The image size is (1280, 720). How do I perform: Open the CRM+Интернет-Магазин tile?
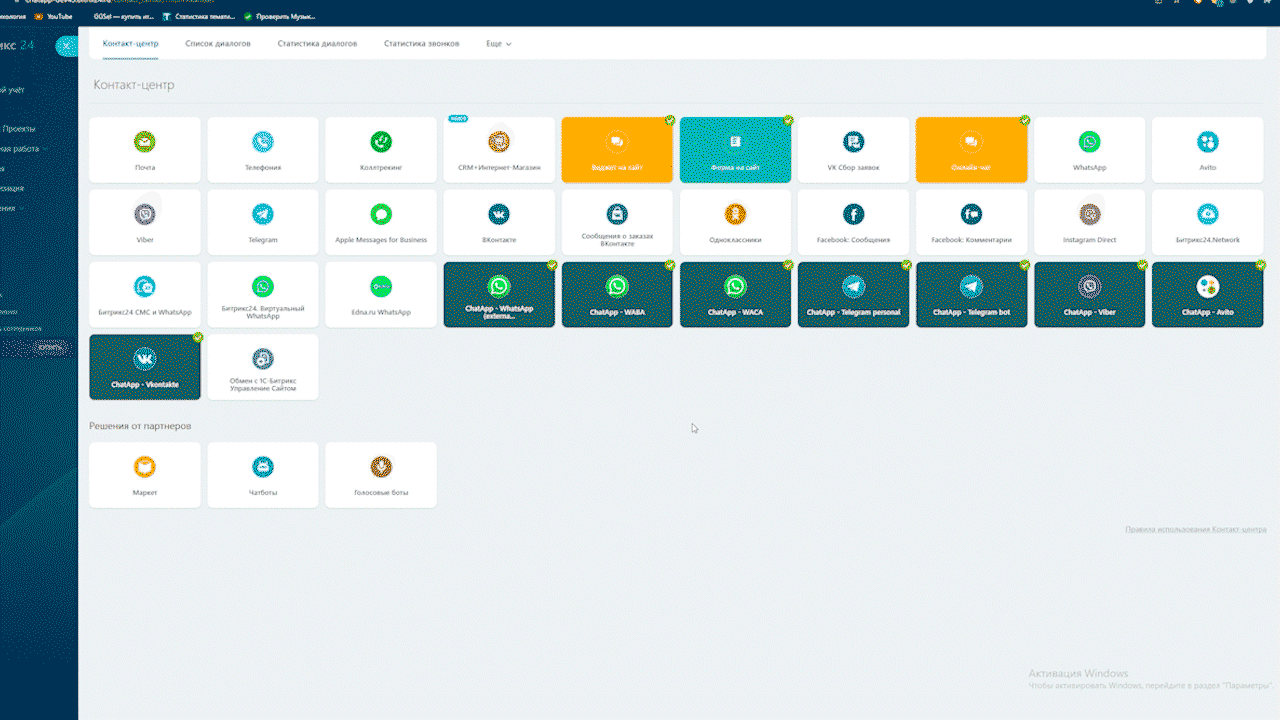499,150
